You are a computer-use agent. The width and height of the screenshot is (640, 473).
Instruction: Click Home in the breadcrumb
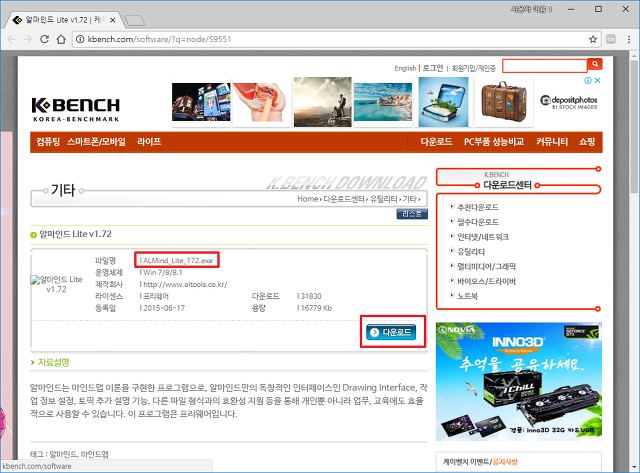point(307,199)
